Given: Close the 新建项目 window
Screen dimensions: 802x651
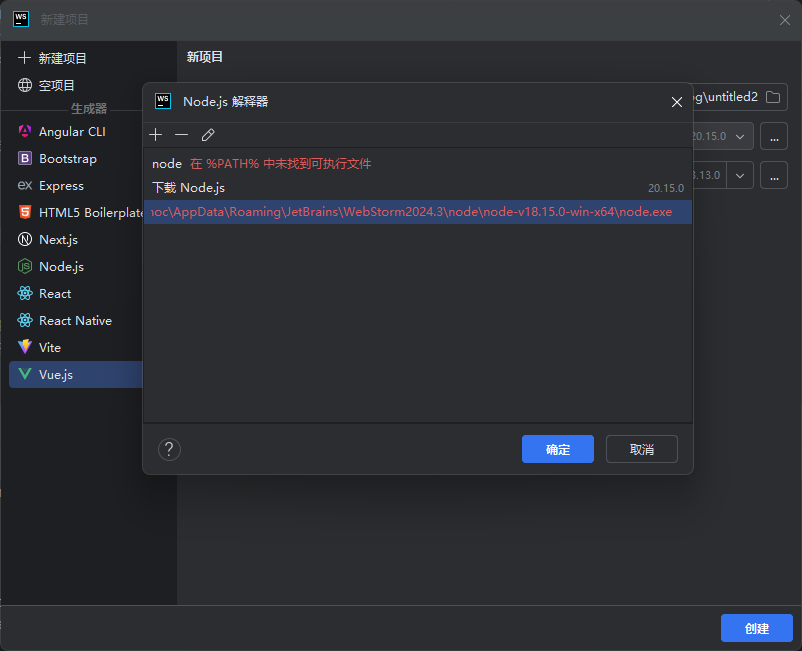Looking at the screenshot, I should coord(785,20).
